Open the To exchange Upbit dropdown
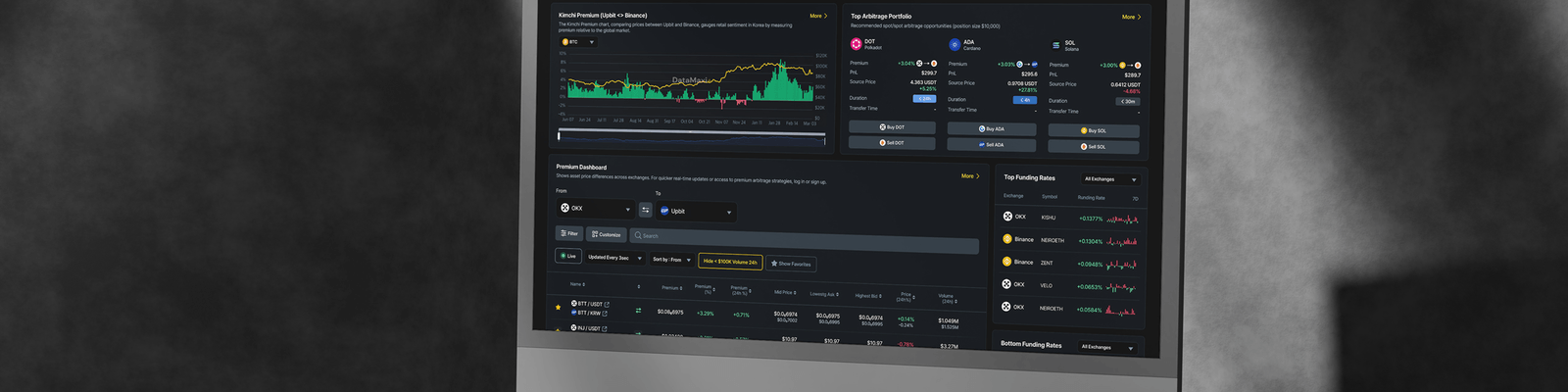1568x392 pixels. click(x=697, y=212)
